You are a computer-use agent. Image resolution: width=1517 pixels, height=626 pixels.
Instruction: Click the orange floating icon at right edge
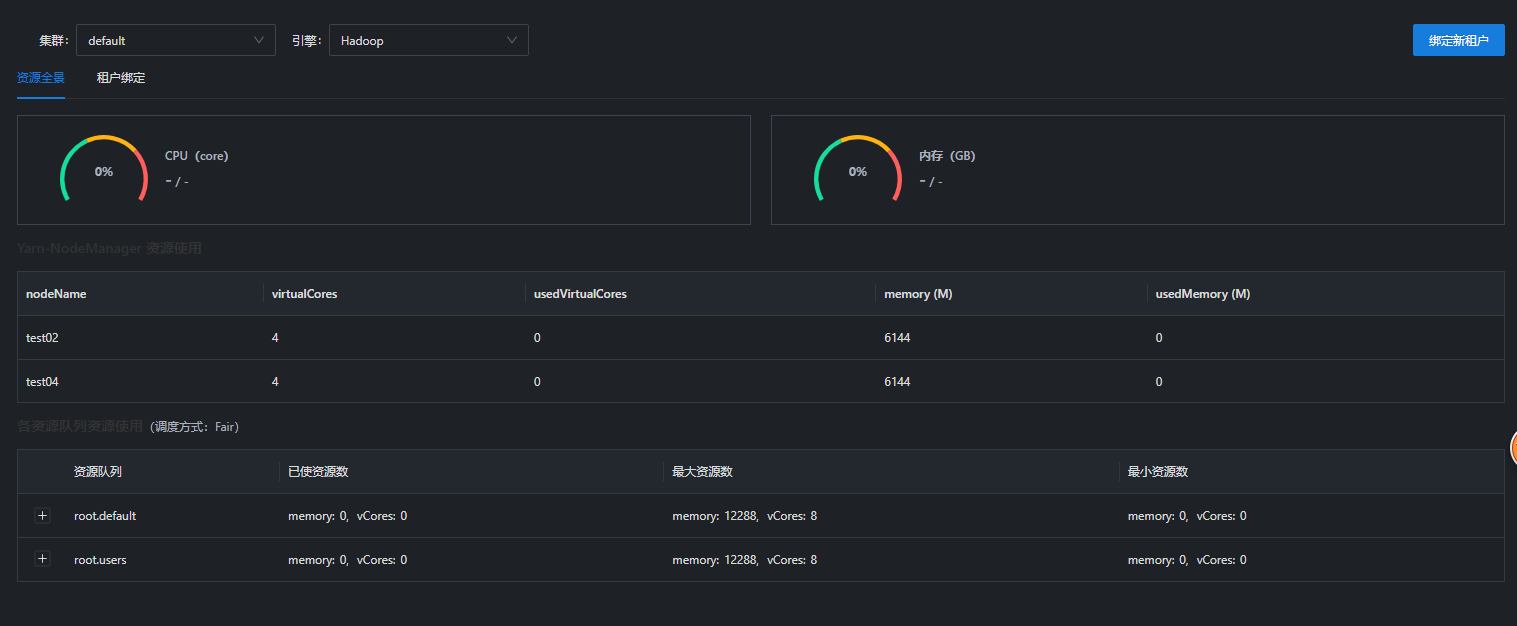point(1512,448)
